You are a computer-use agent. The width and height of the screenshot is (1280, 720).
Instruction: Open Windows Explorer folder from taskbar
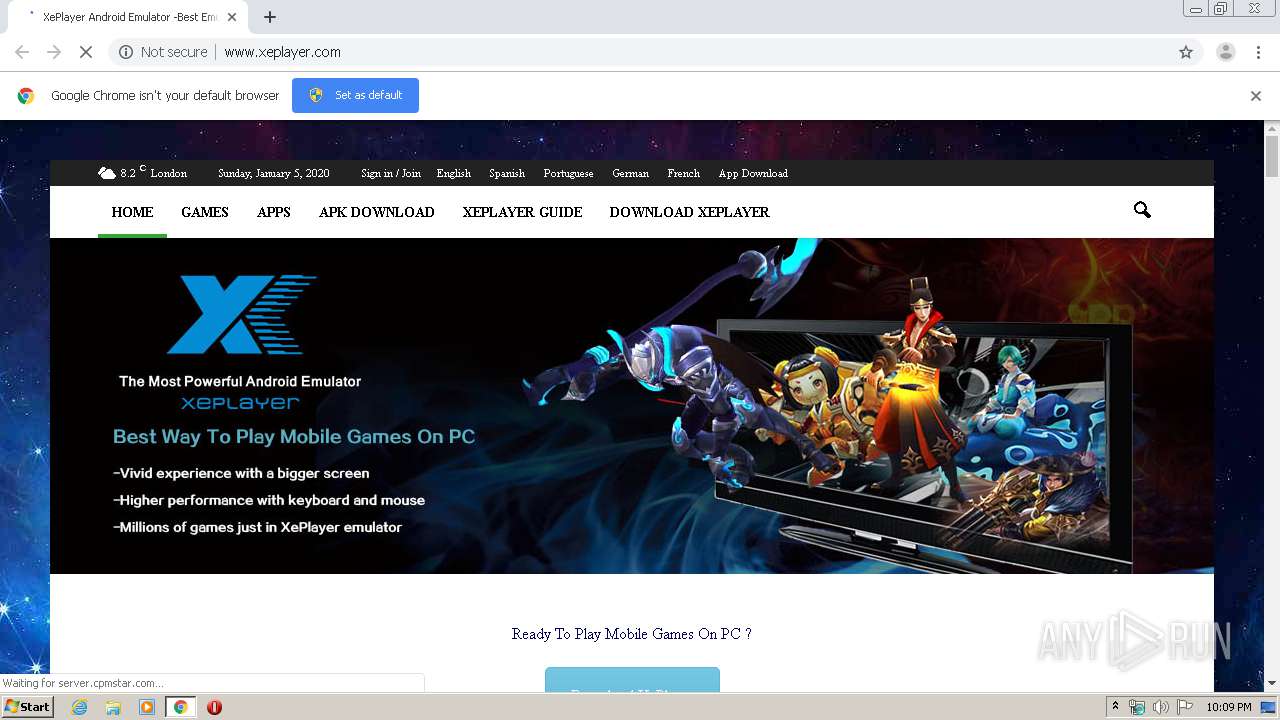click(x=113, y=707)
